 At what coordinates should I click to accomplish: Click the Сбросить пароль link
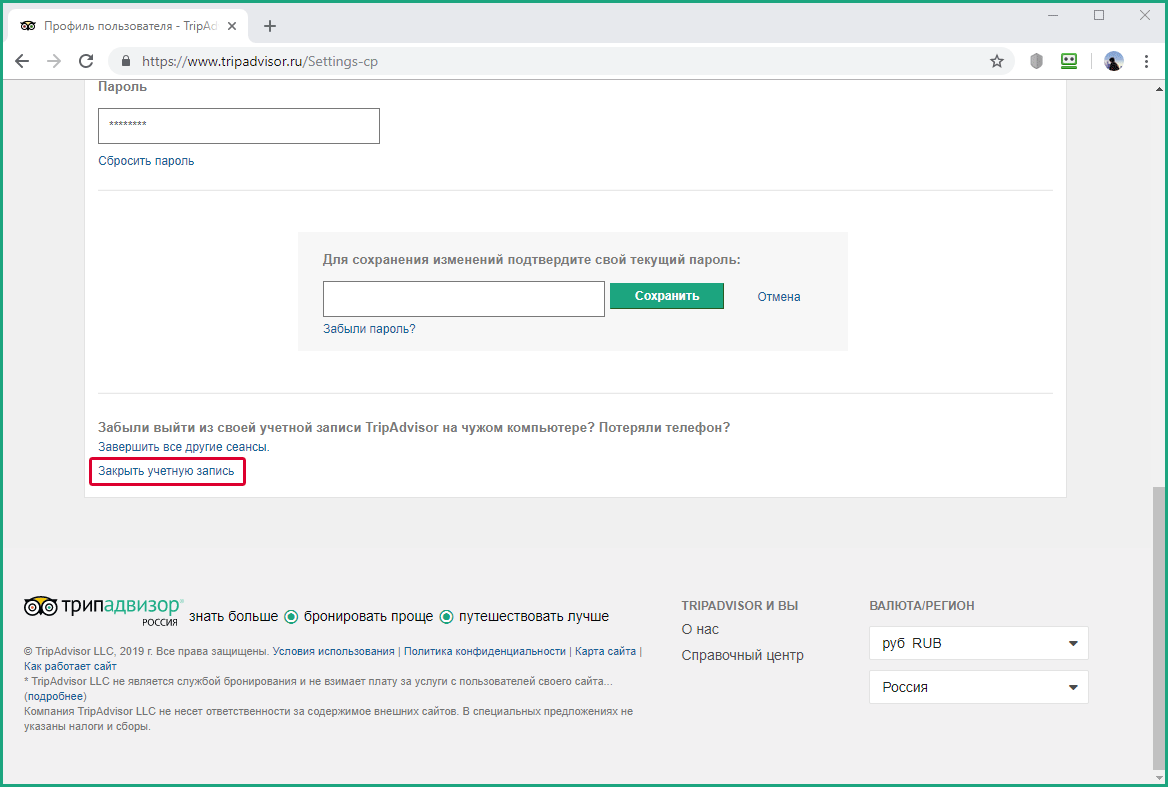pos(146,161)
